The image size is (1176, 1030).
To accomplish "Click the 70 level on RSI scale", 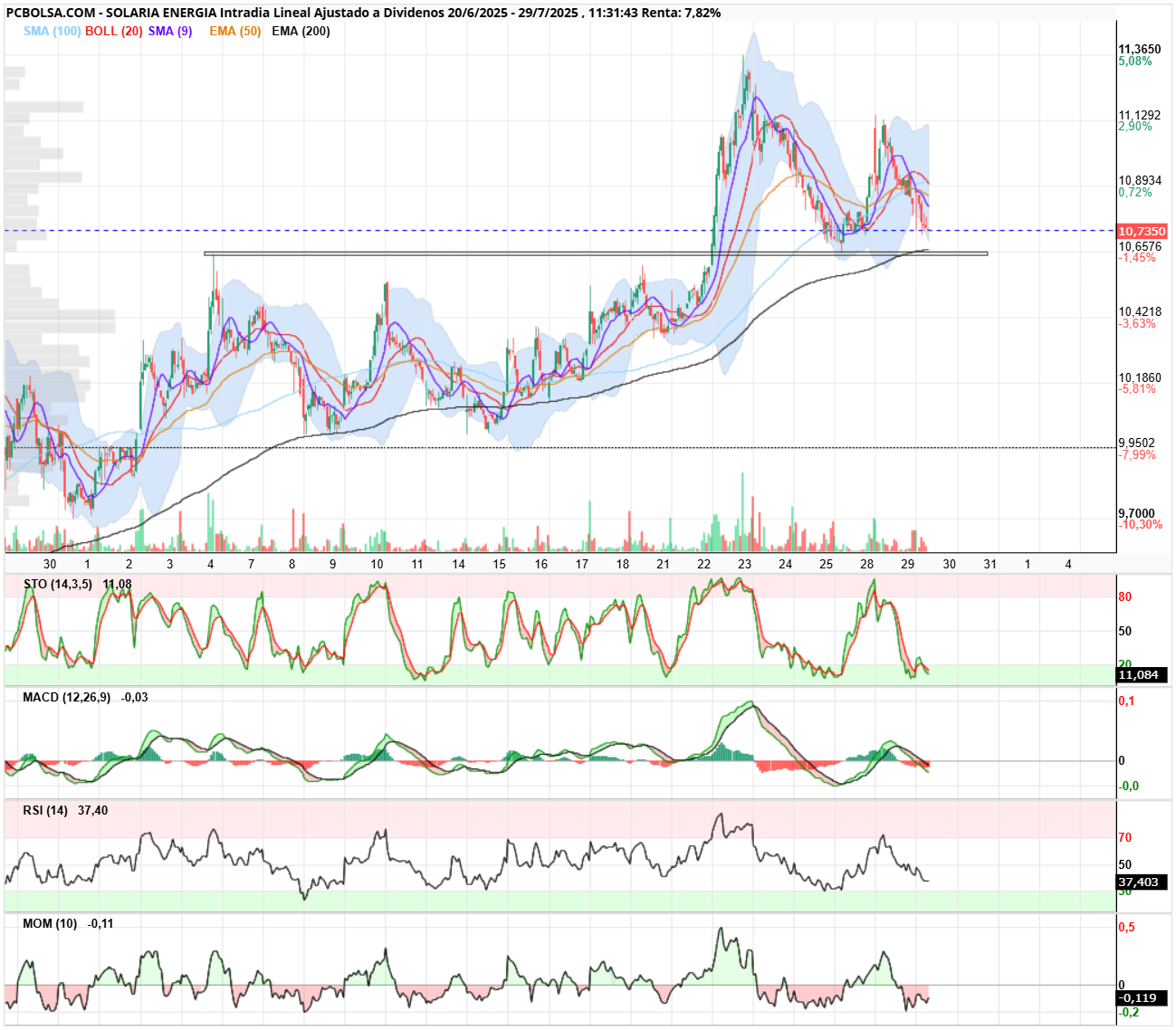I will pyautogui.click(x=1125, y=837).
